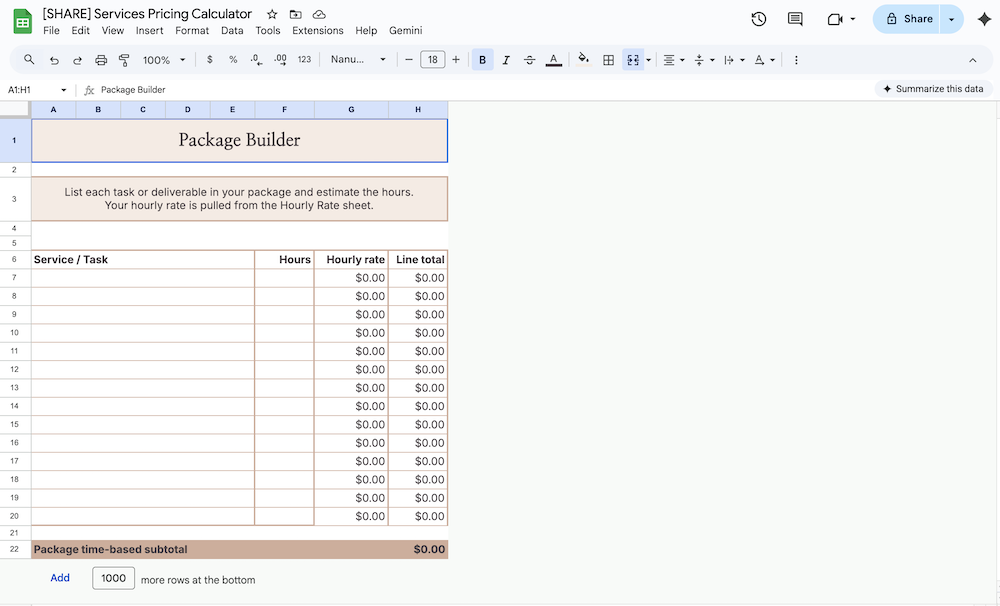Toggle italic formatting
The image size is (1000, 606).
coord(506,60)
